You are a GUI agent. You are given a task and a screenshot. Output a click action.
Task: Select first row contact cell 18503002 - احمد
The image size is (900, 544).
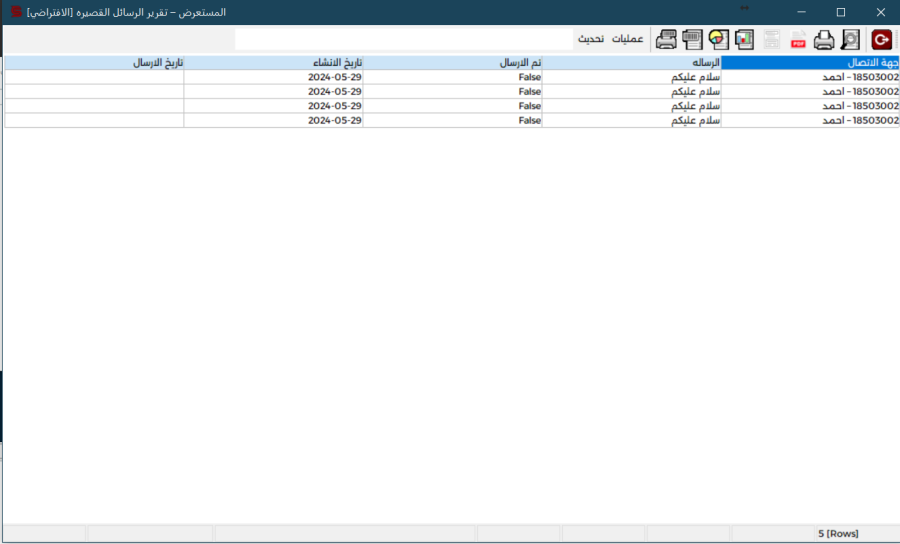tap(810, 77)
